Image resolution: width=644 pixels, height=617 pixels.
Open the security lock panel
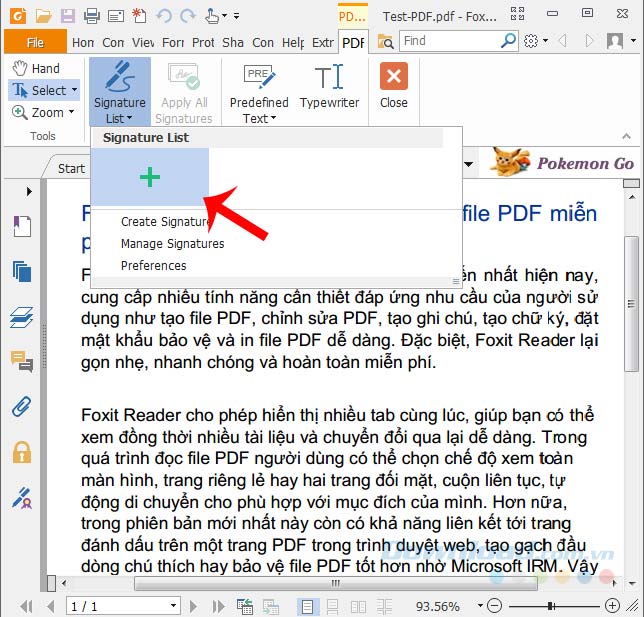[22, 452]
